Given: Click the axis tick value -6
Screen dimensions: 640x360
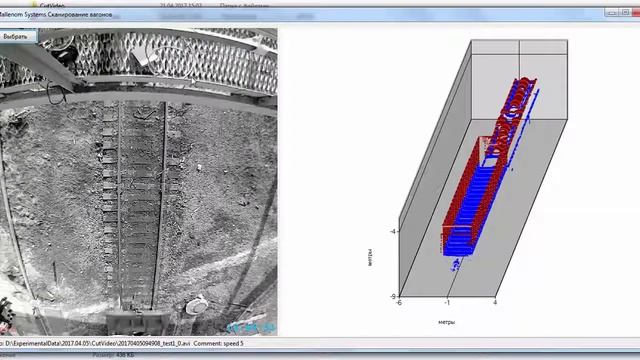Looking at the screenshot, I should [399, 303].
